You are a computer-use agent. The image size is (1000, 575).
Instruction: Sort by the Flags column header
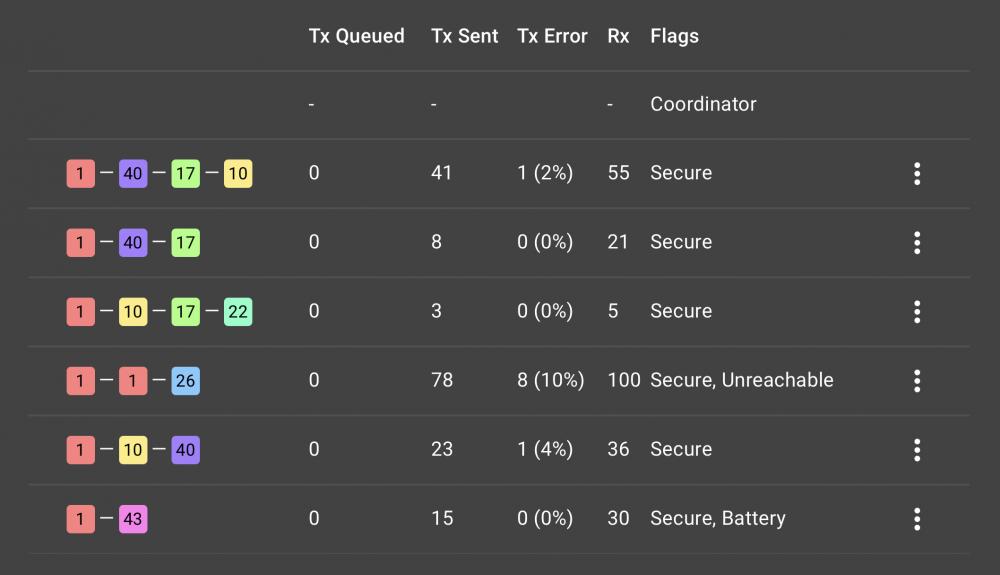click(674, 36)
